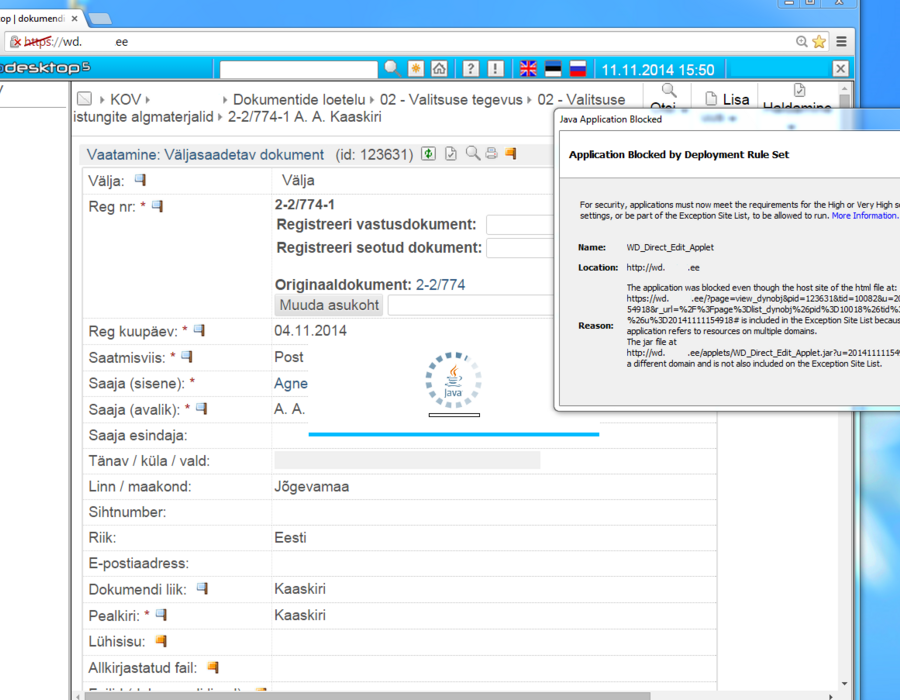
Task: Click the document check icon beside id 123631
Action: tap(451, 153)
